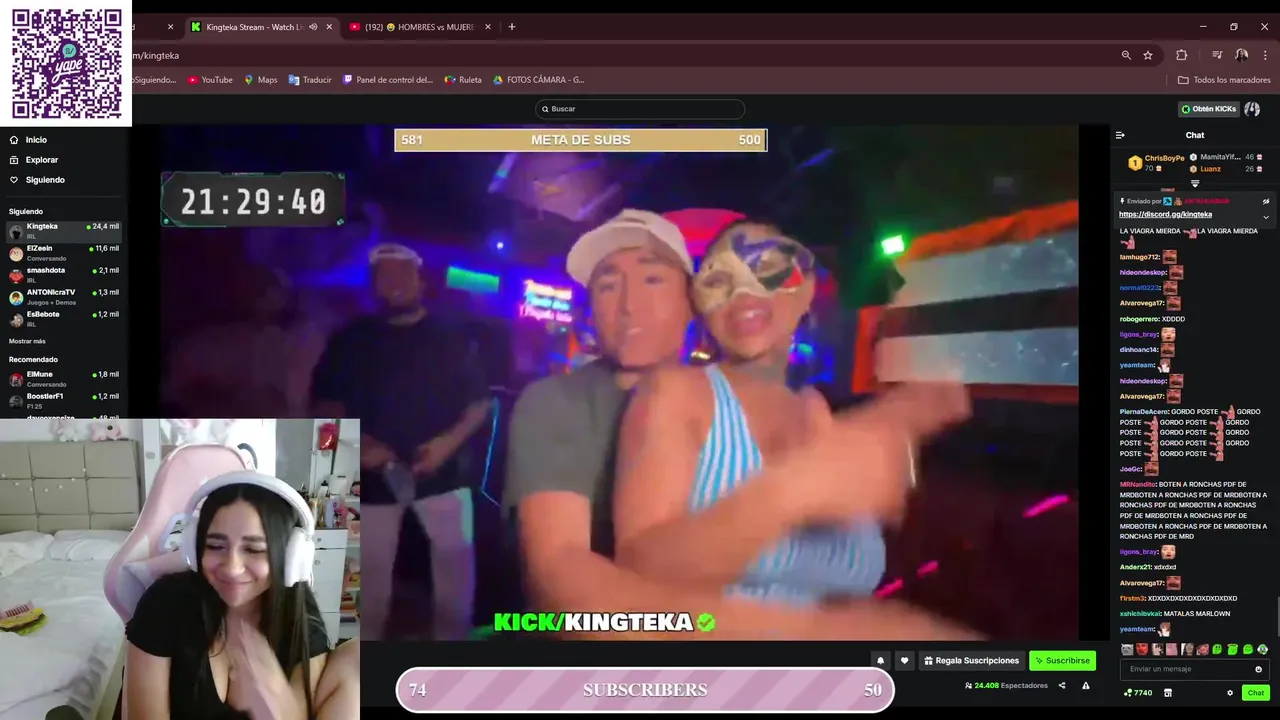1280x720 pixels.
Task: Select EsBebote channel in sidebar
Action: [x=64, y=319]
